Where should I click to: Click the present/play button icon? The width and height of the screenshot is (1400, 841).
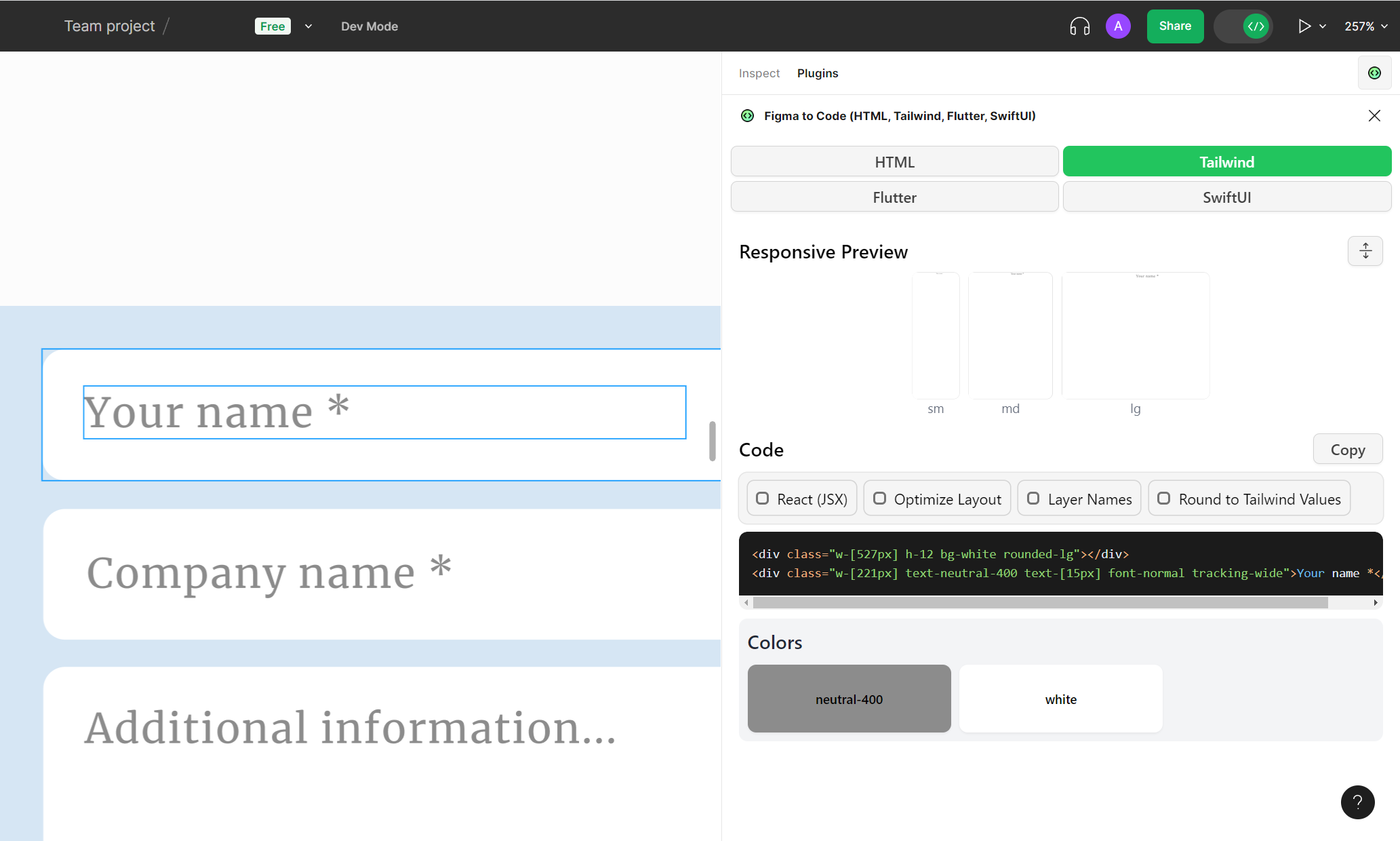coord(1304,25)
